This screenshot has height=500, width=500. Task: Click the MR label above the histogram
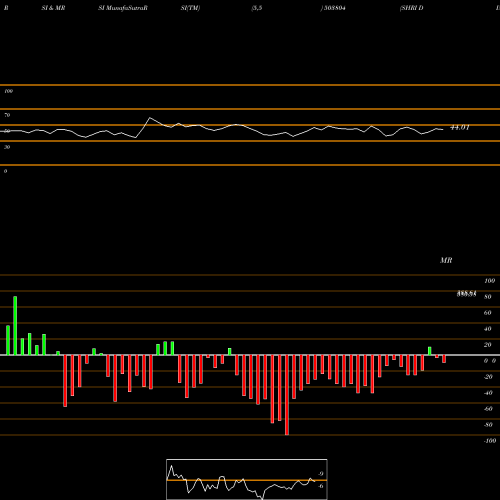tap(446, 260)
